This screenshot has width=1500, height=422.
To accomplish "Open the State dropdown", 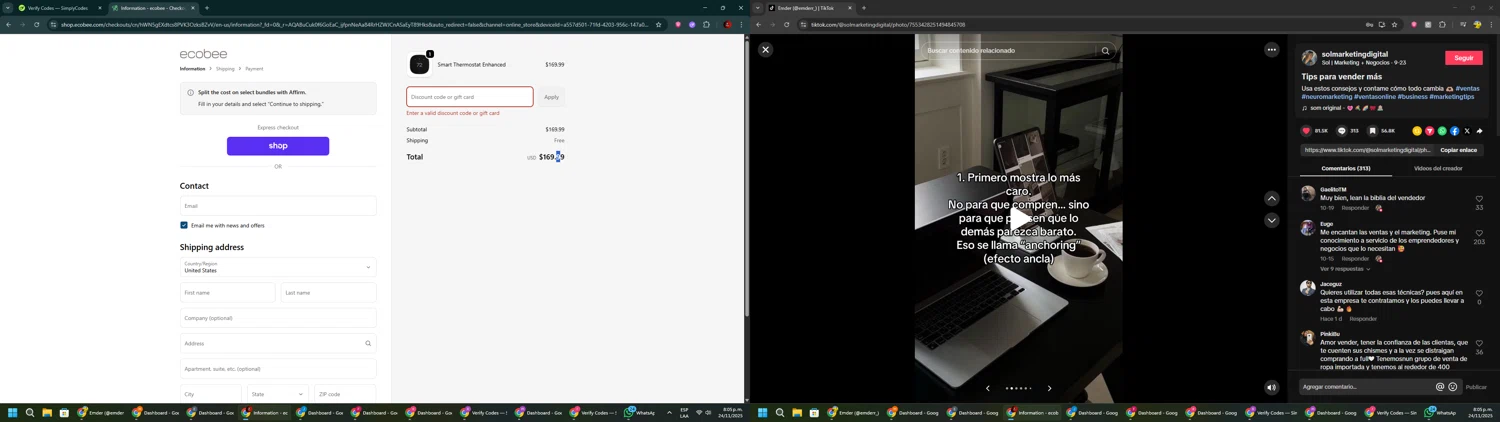I will pyautogui.click(x=277, y=394).
